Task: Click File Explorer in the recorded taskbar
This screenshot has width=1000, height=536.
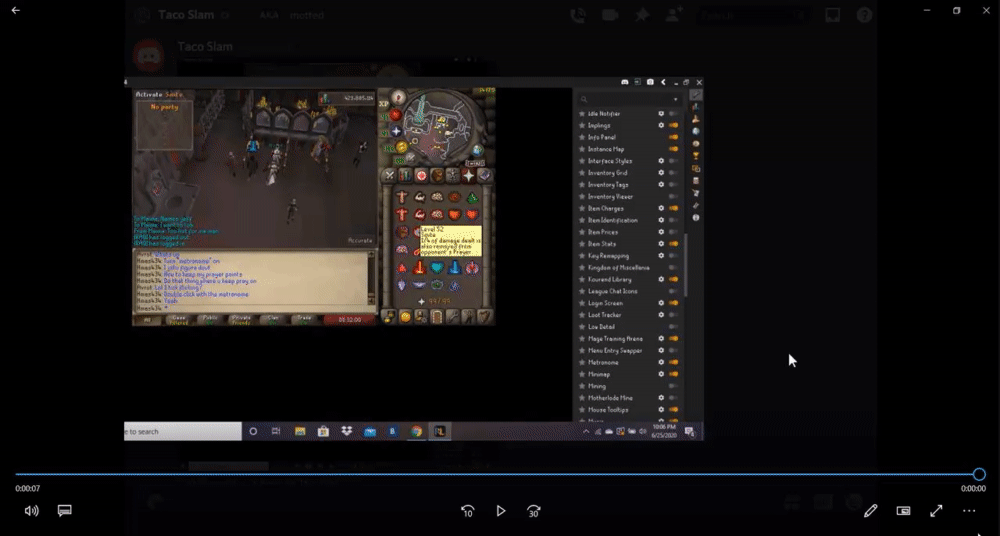Action: (x=300, y=431)
